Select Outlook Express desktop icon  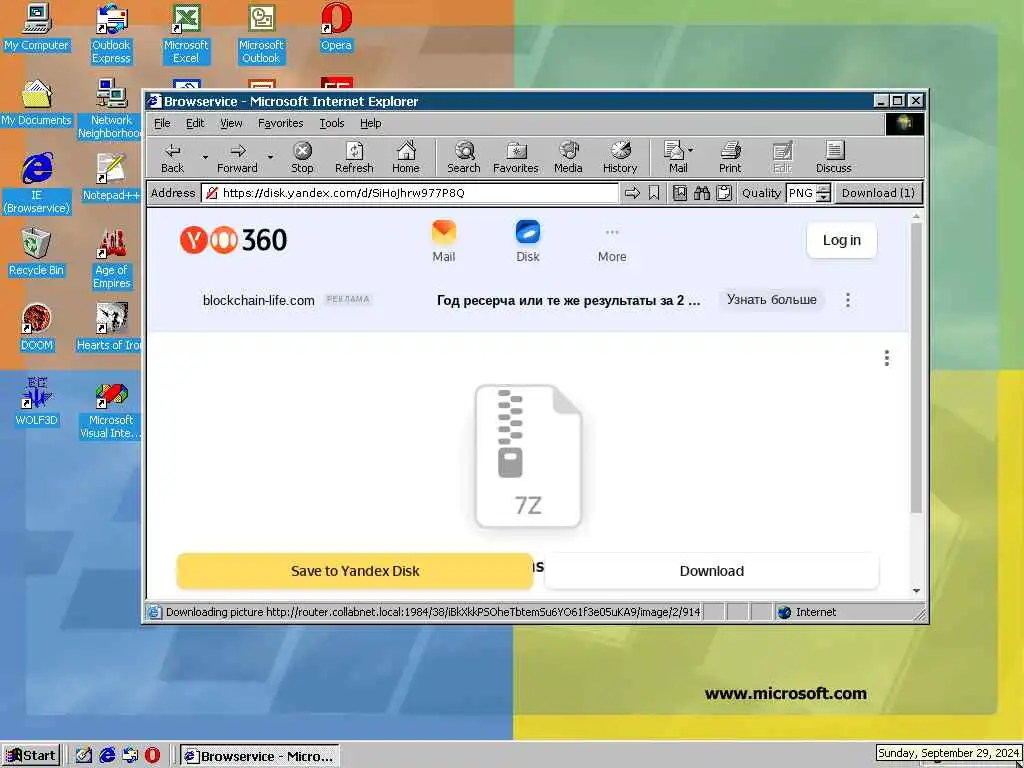pyautogui.click(x=111, y=34)
